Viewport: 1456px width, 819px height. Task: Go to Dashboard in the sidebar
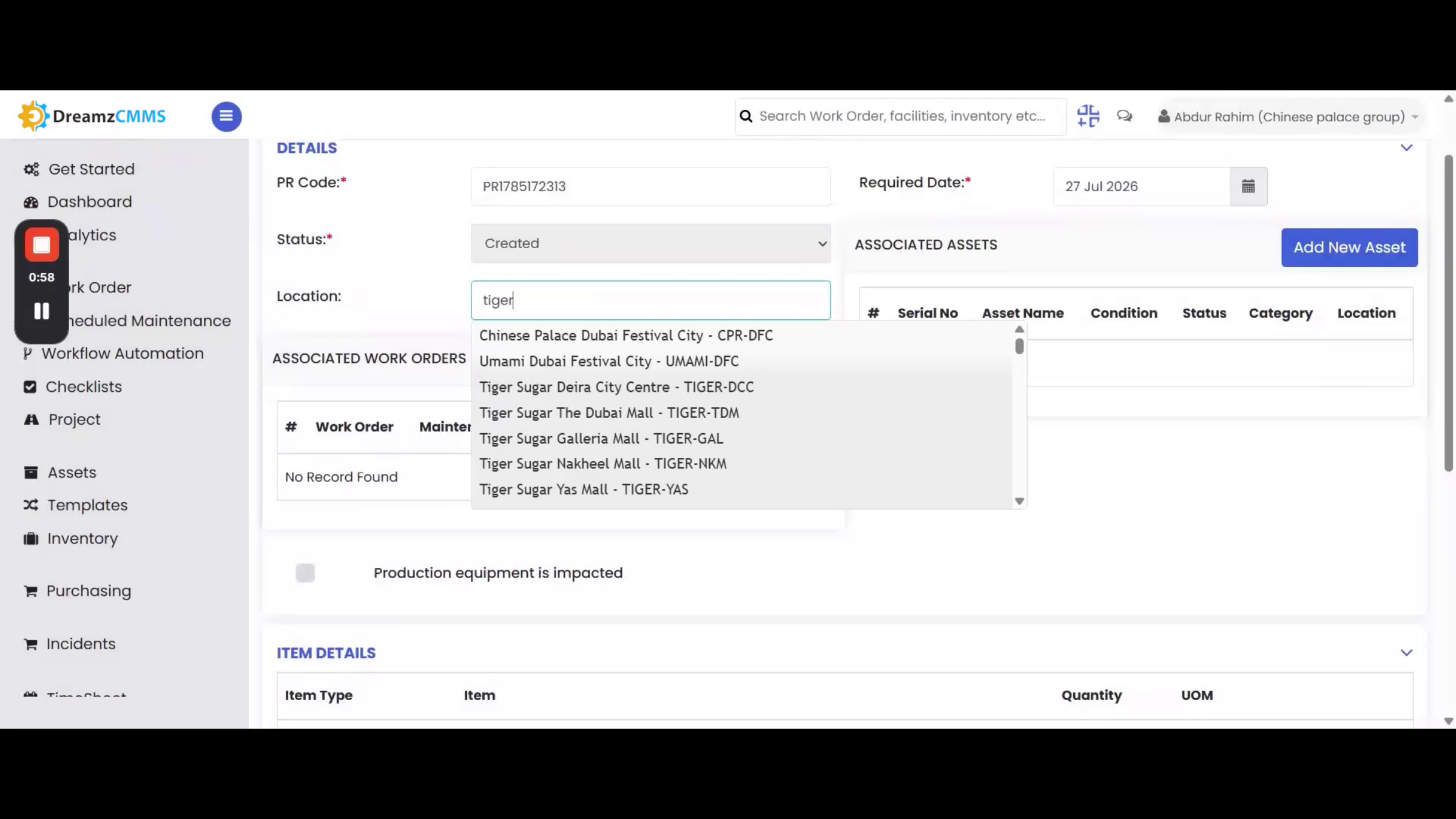coord(90,202)
